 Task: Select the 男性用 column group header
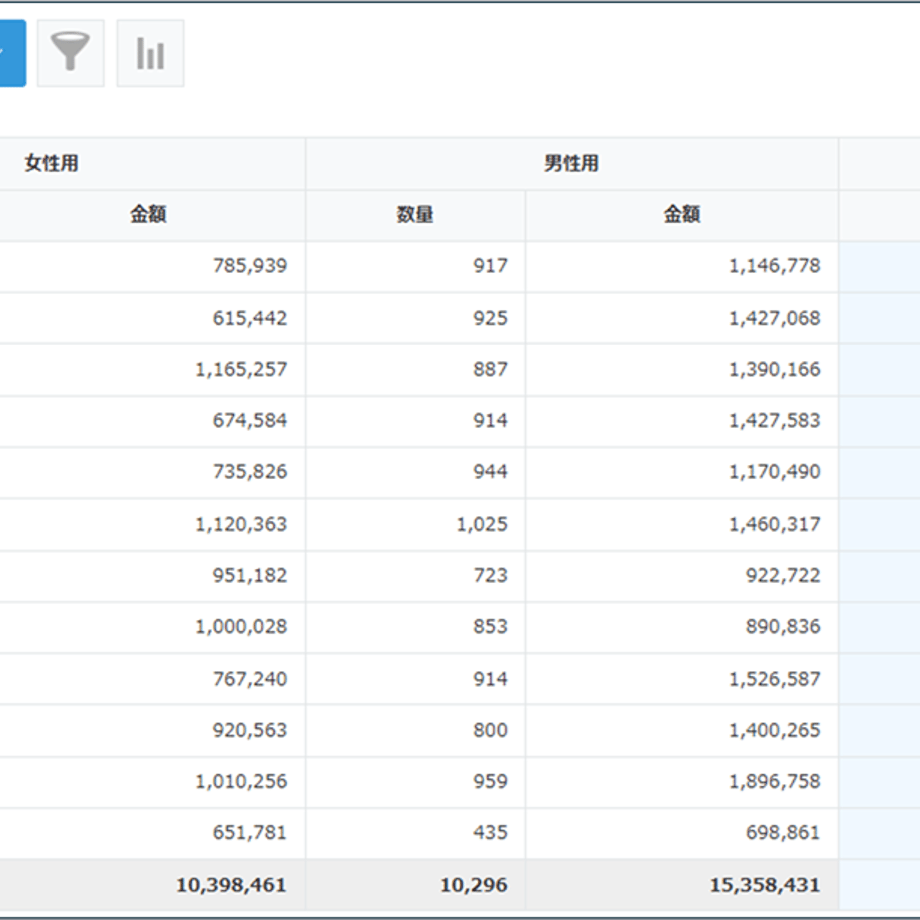click(x=571, y=163)
